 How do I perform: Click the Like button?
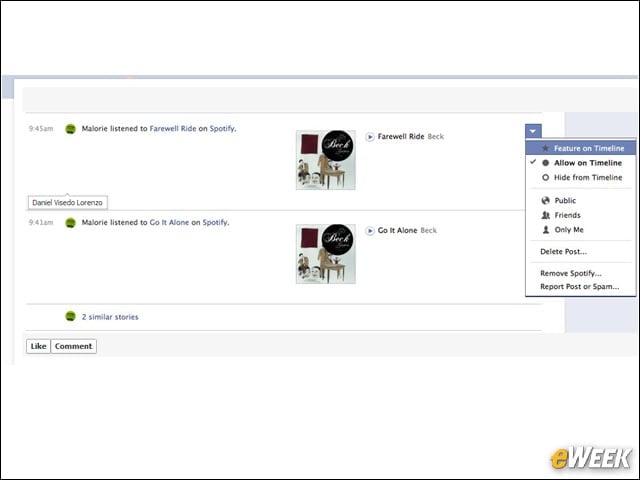38,346
